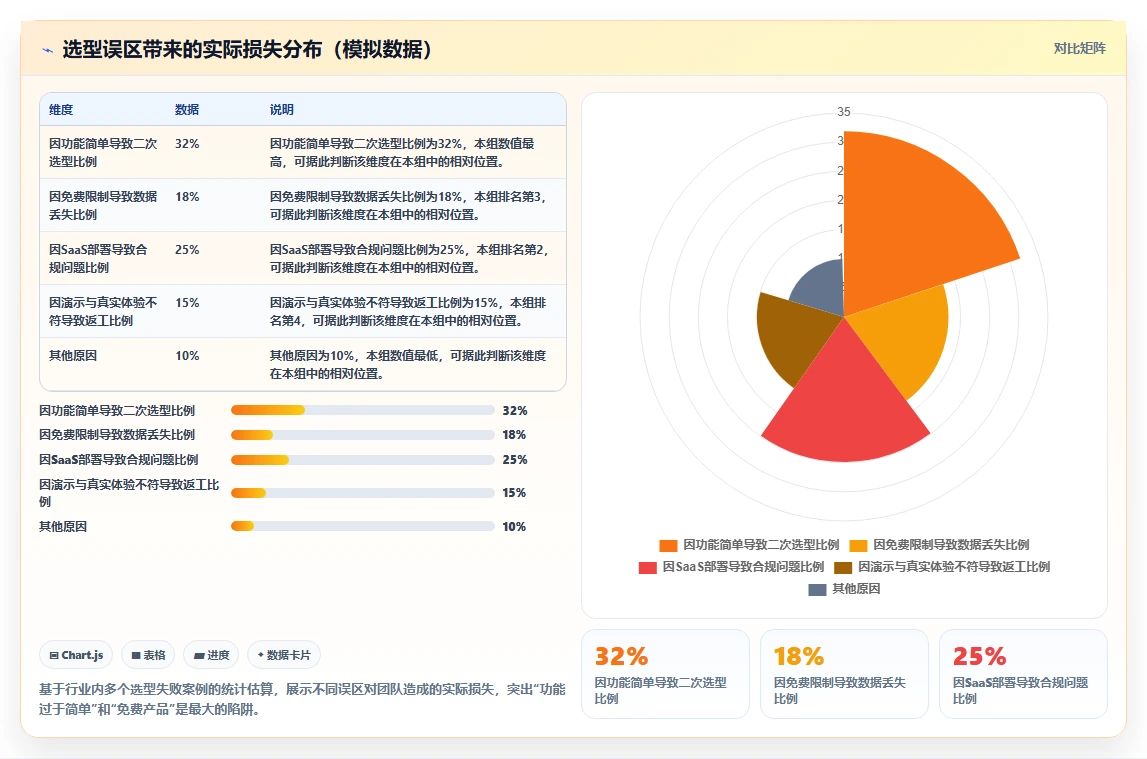1147x759 pixels.
Task: Click the 25% value in the table
Action: 187,250
